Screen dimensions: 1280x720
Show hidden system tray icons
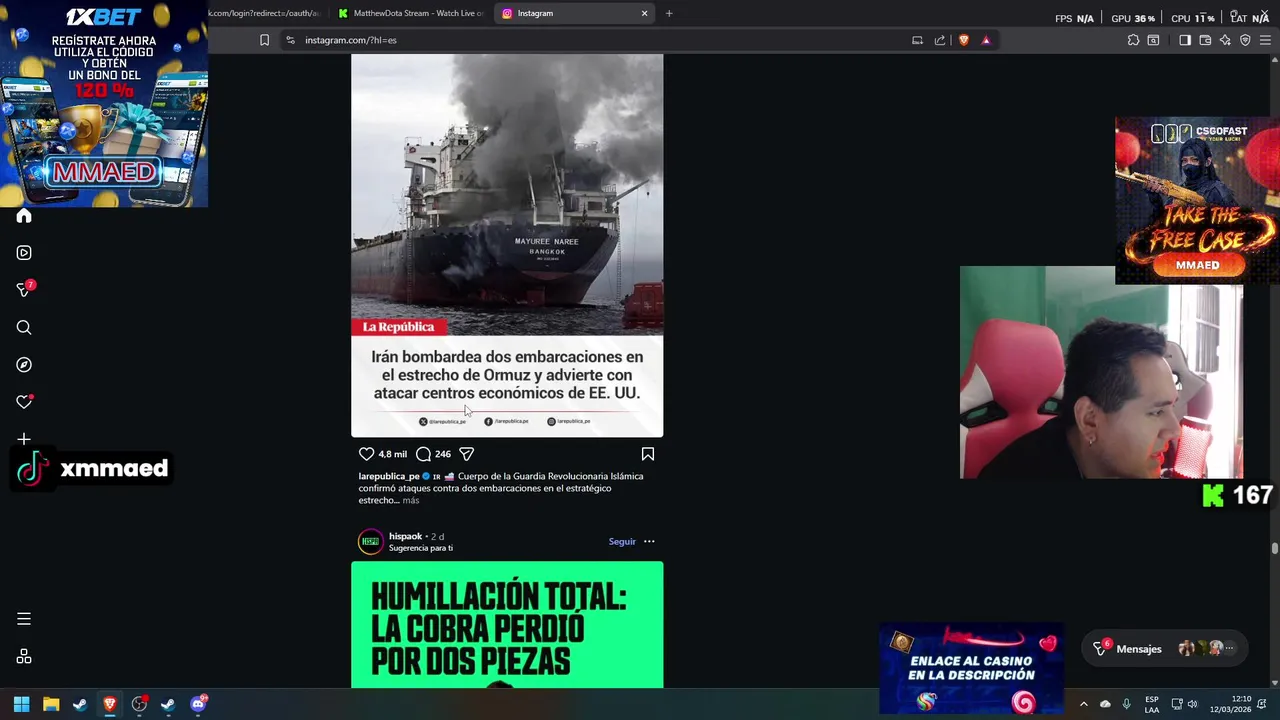[x=1083, y=704]
